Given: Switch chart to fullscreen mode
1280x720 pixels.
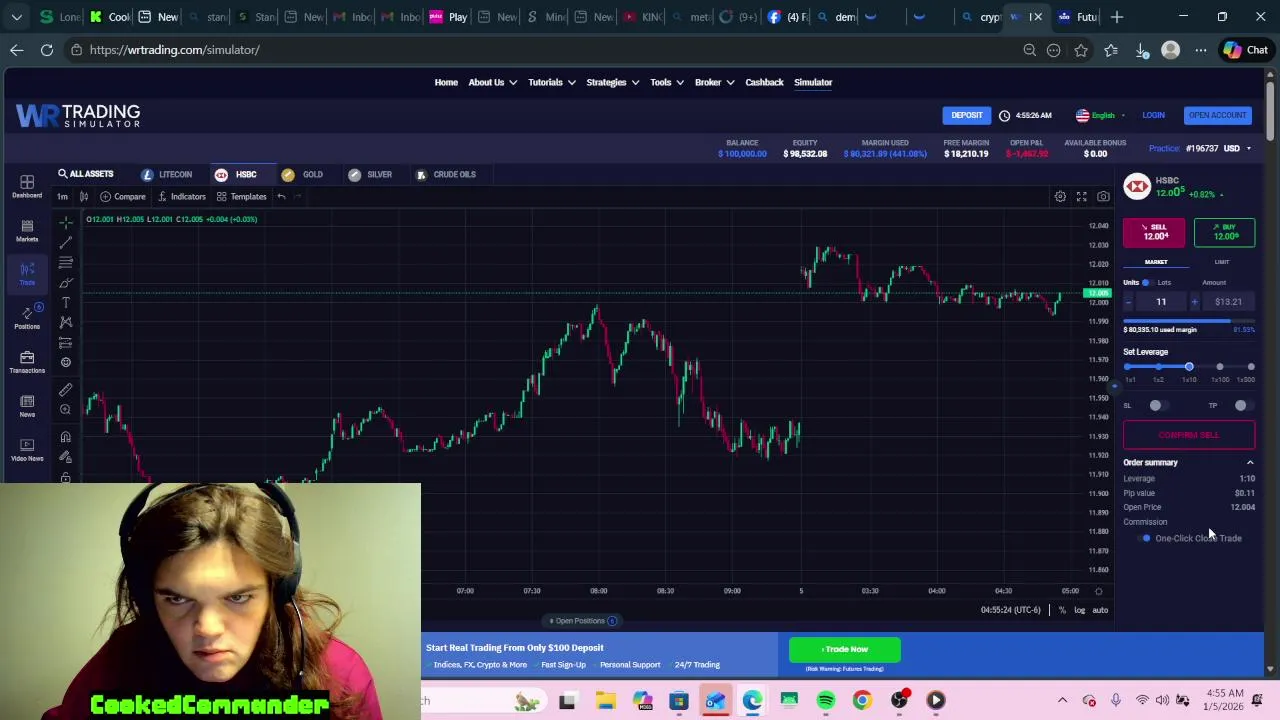Looking at the screenshot, I should 1081,197.
